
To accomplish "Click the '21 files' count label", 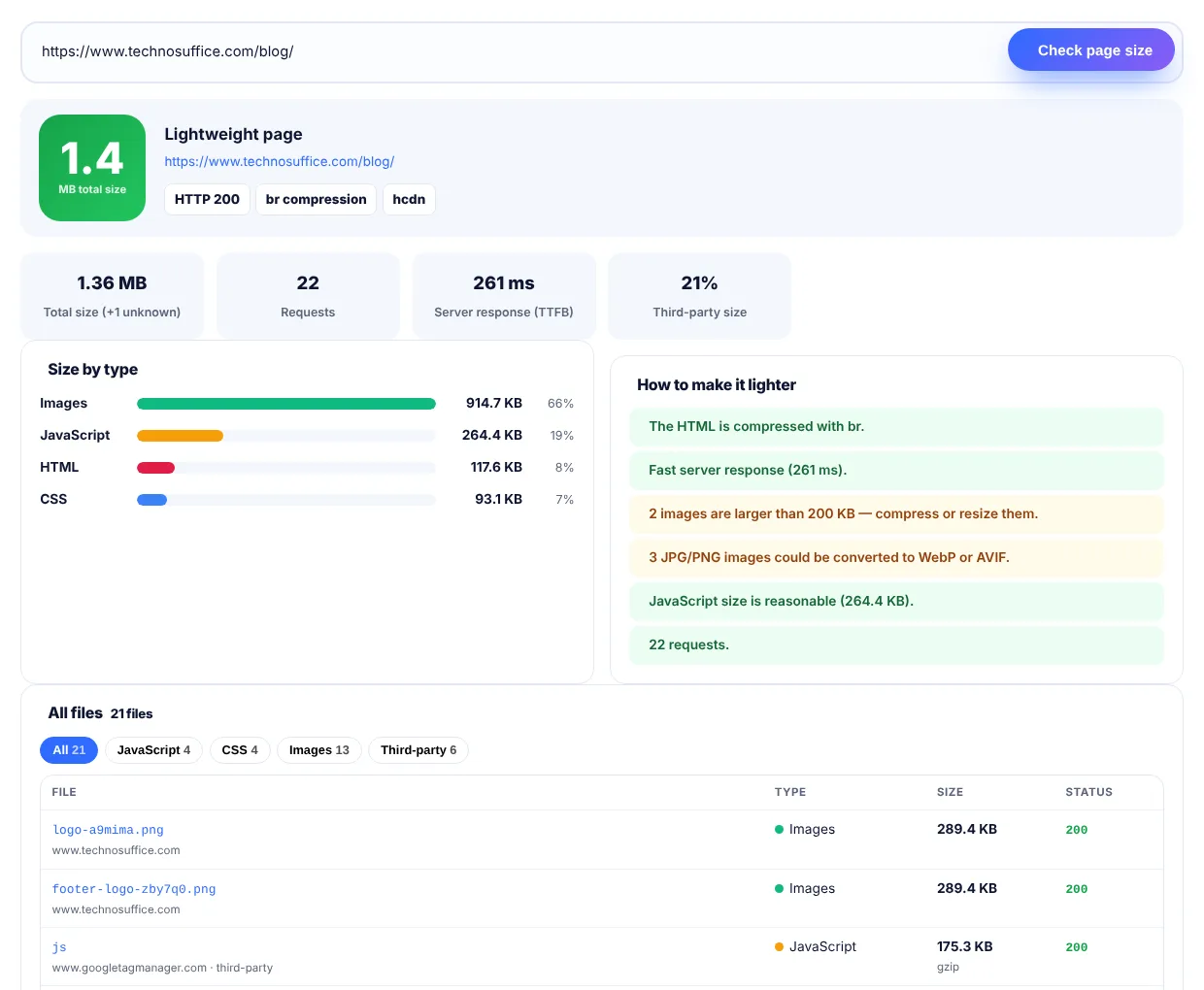I will tap(131, 713).
